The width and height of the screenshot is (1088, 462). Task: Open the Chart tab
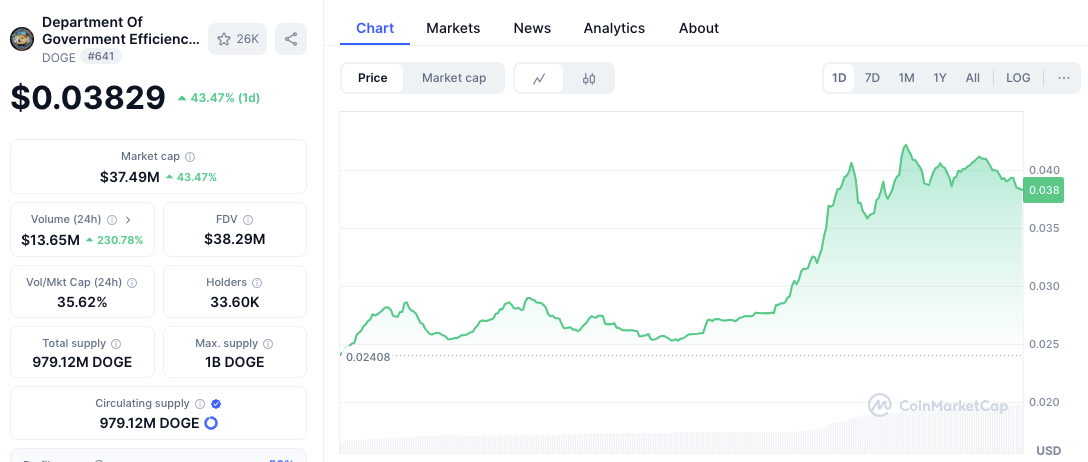coord(375,28)
